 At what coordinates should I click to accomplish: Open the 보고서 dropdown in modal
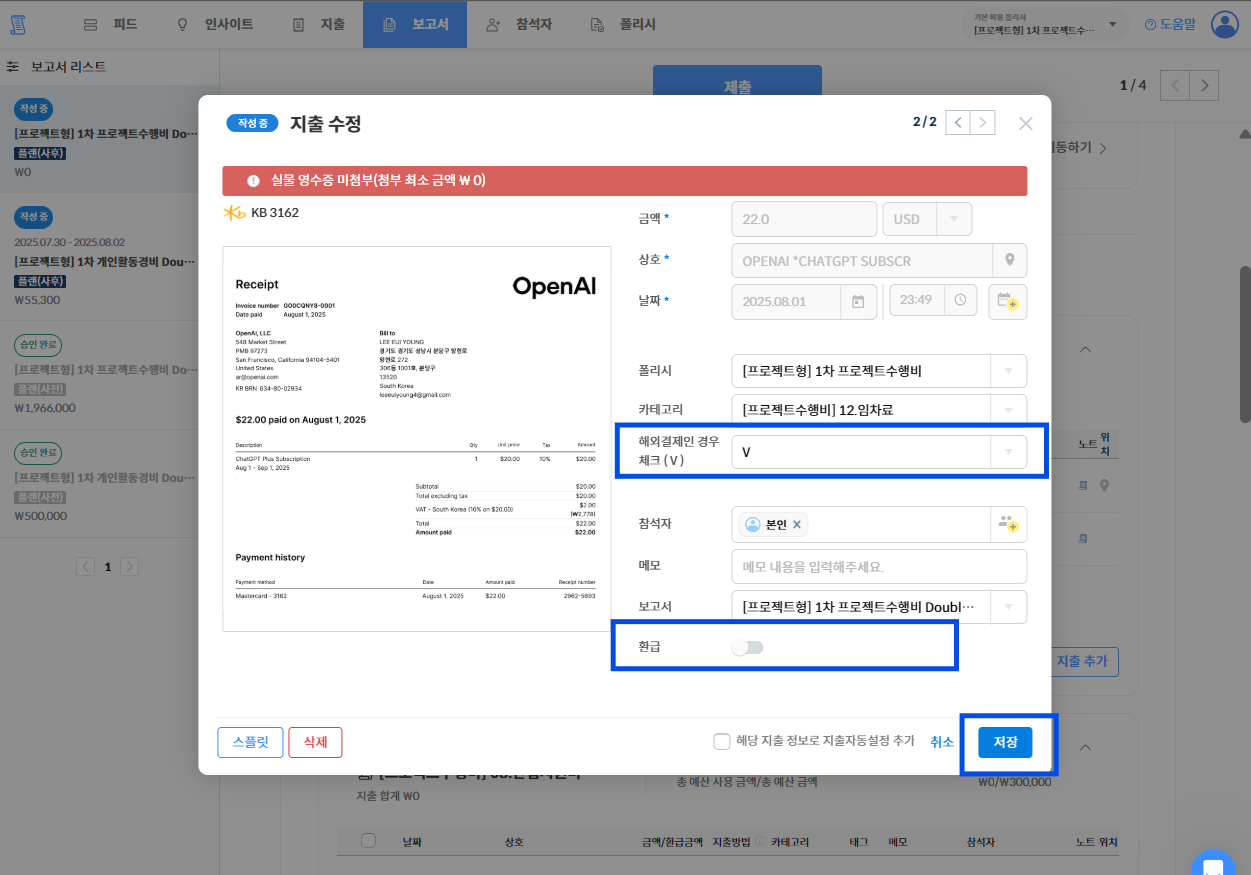point(879,607)
